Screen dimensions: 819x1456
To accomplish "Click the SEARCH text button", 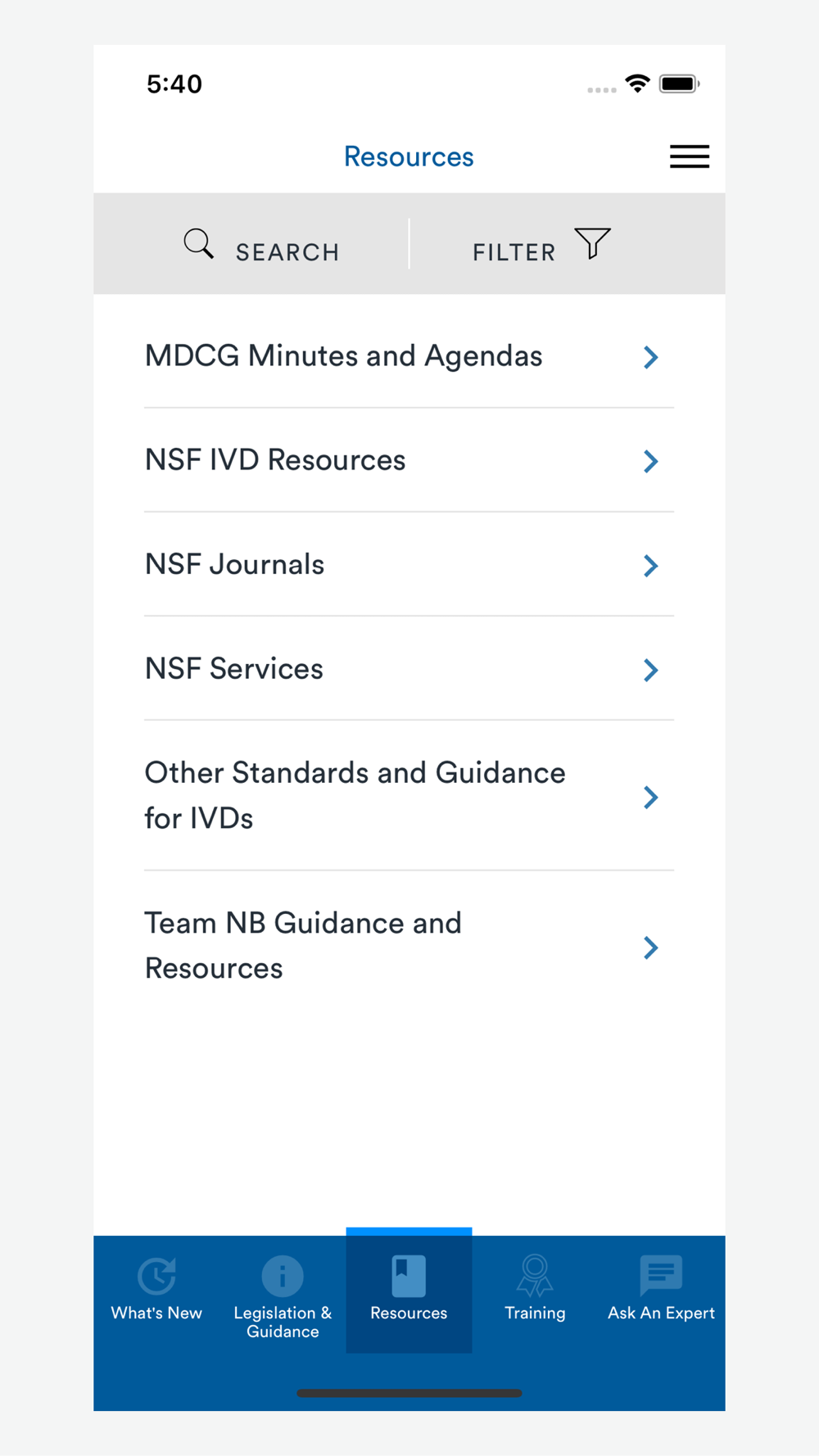I will (287, 252).
